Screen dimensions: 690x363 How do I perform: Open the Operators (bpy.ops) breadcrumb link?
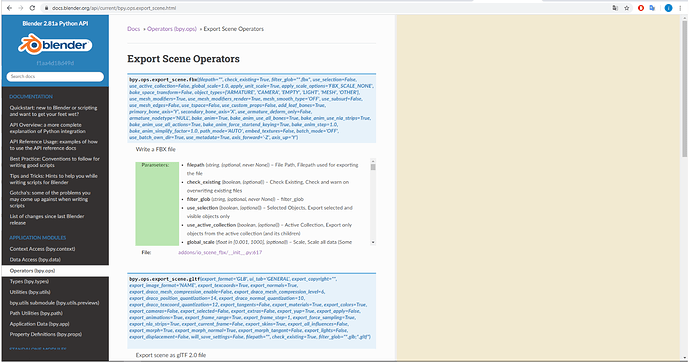point(172,29)
